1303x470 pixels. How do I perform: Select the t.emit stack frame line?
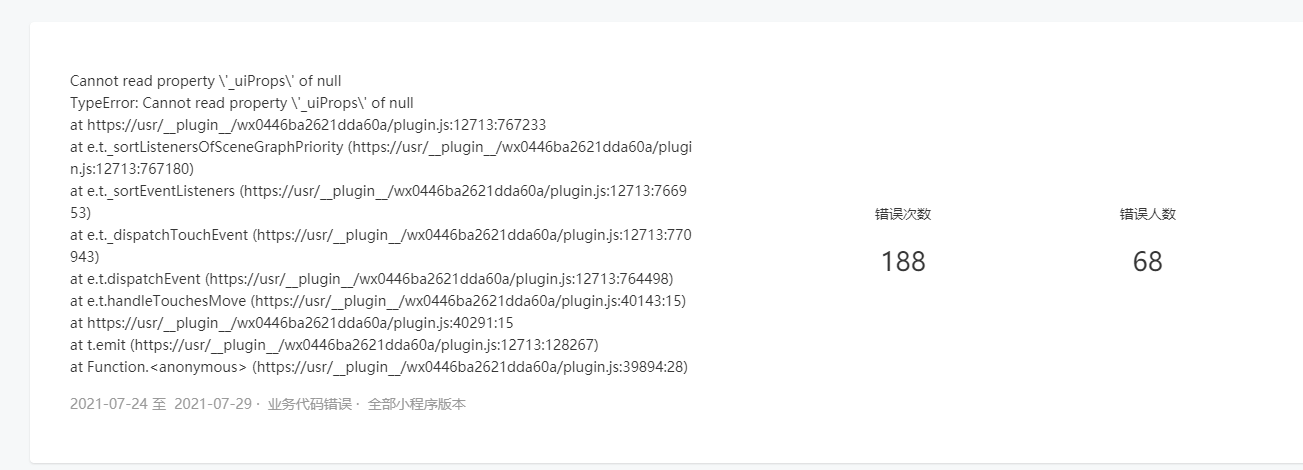(334, 345)
